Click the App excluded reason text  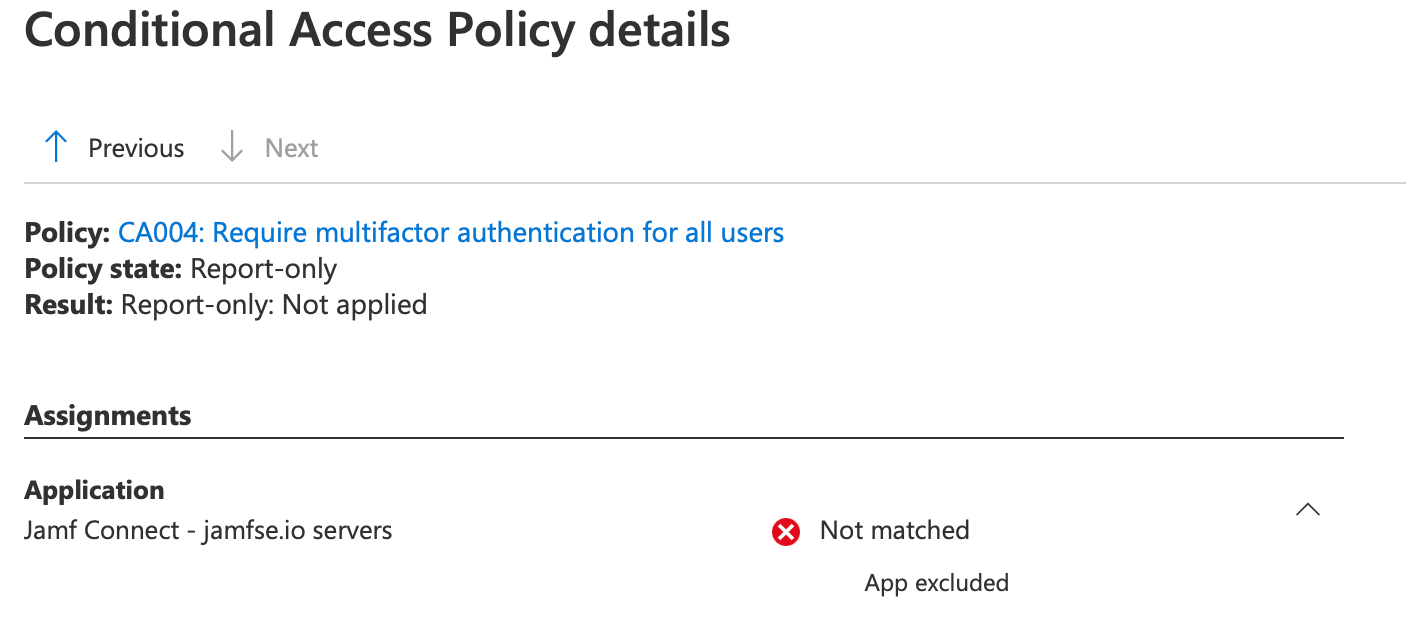click(x=937, y=583)
